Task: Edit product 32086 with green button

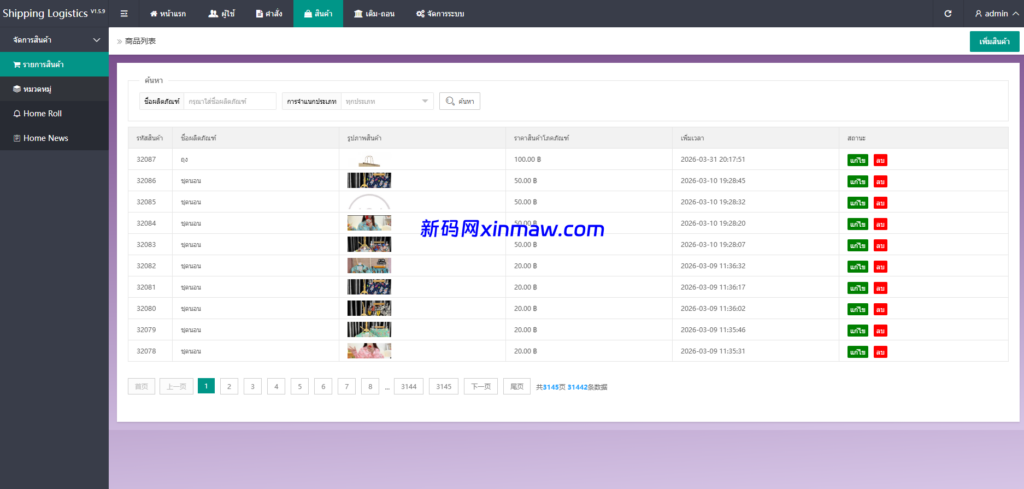Action: pos(857,181)
